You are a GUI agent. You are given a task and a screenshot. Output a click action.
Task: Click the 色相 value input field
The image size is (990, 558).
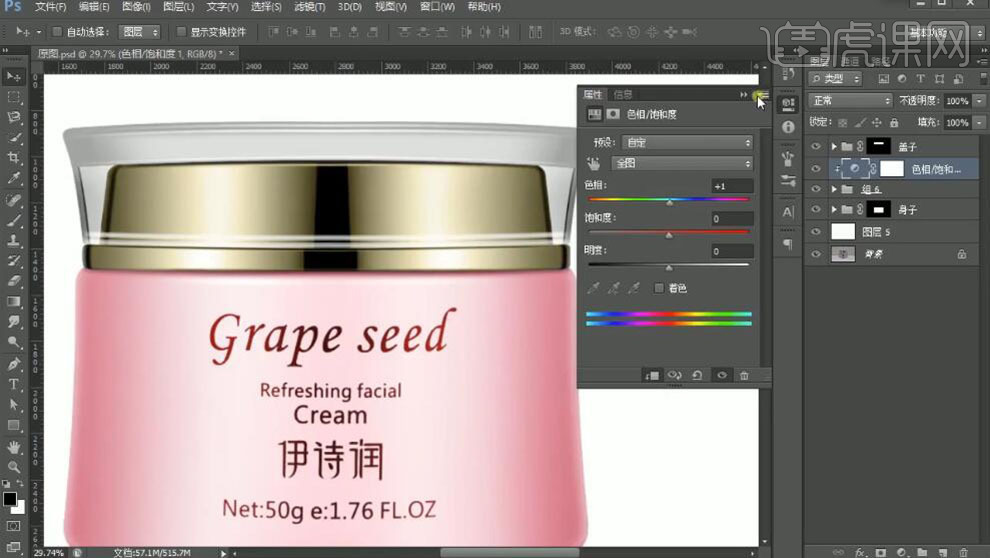tap(732, 186)
